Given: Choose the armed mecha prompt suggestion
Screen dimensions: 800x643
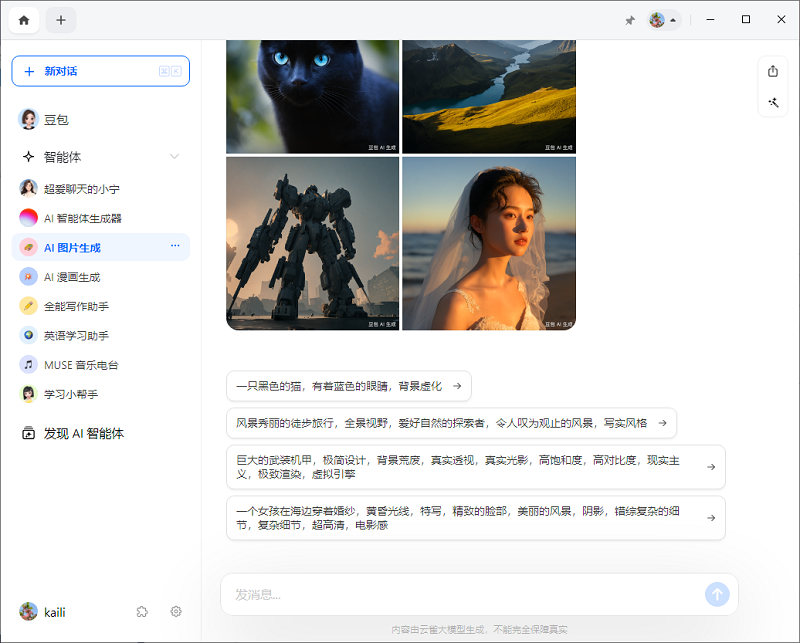Looking at the screenshot, I should (x=475, y=467).
